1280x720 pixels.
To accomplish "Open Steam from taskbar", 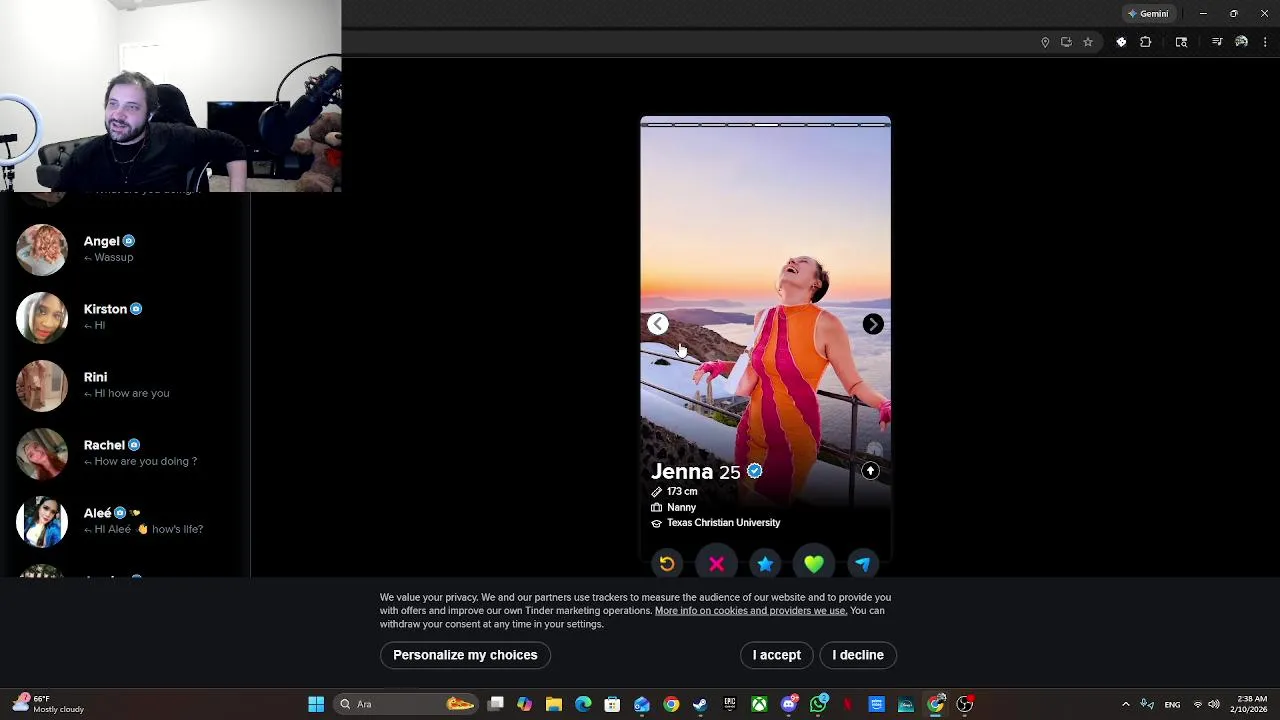I will point(700,704).
